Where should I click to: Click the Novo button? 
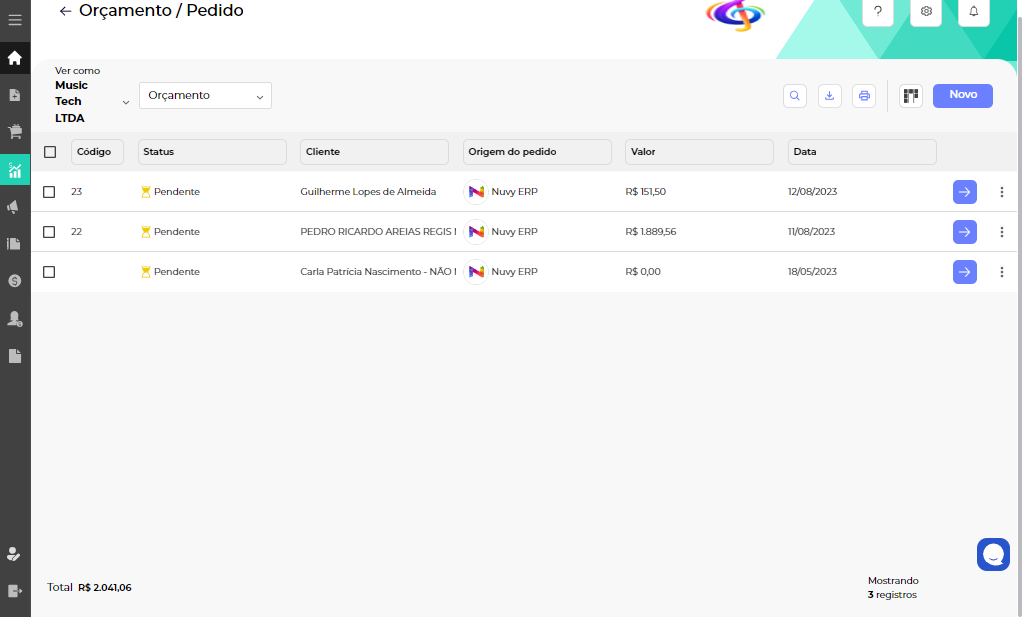(962, 95)
